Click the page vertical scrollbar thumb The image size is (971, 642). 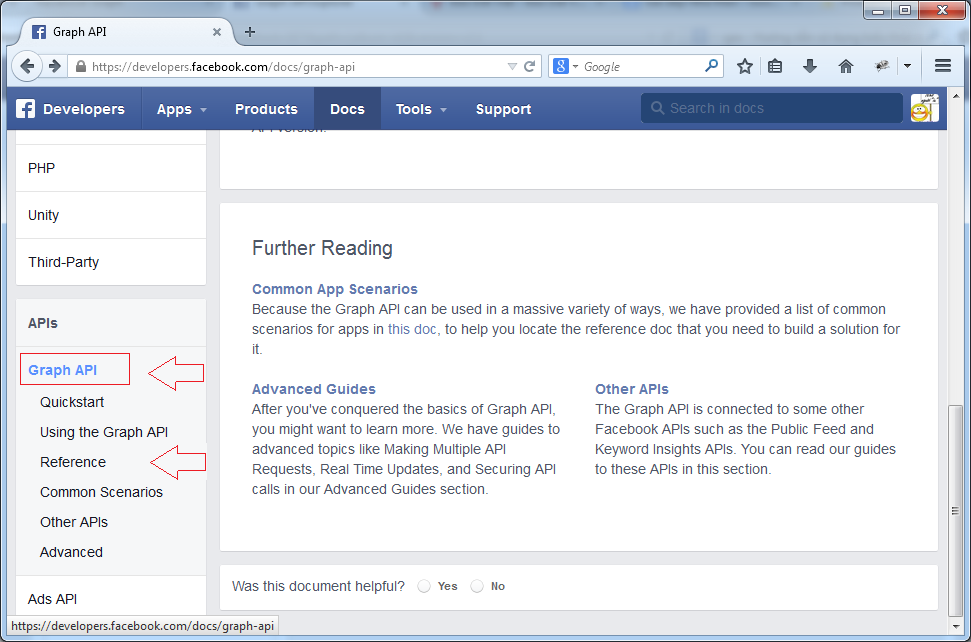click(x=955, y=511)
